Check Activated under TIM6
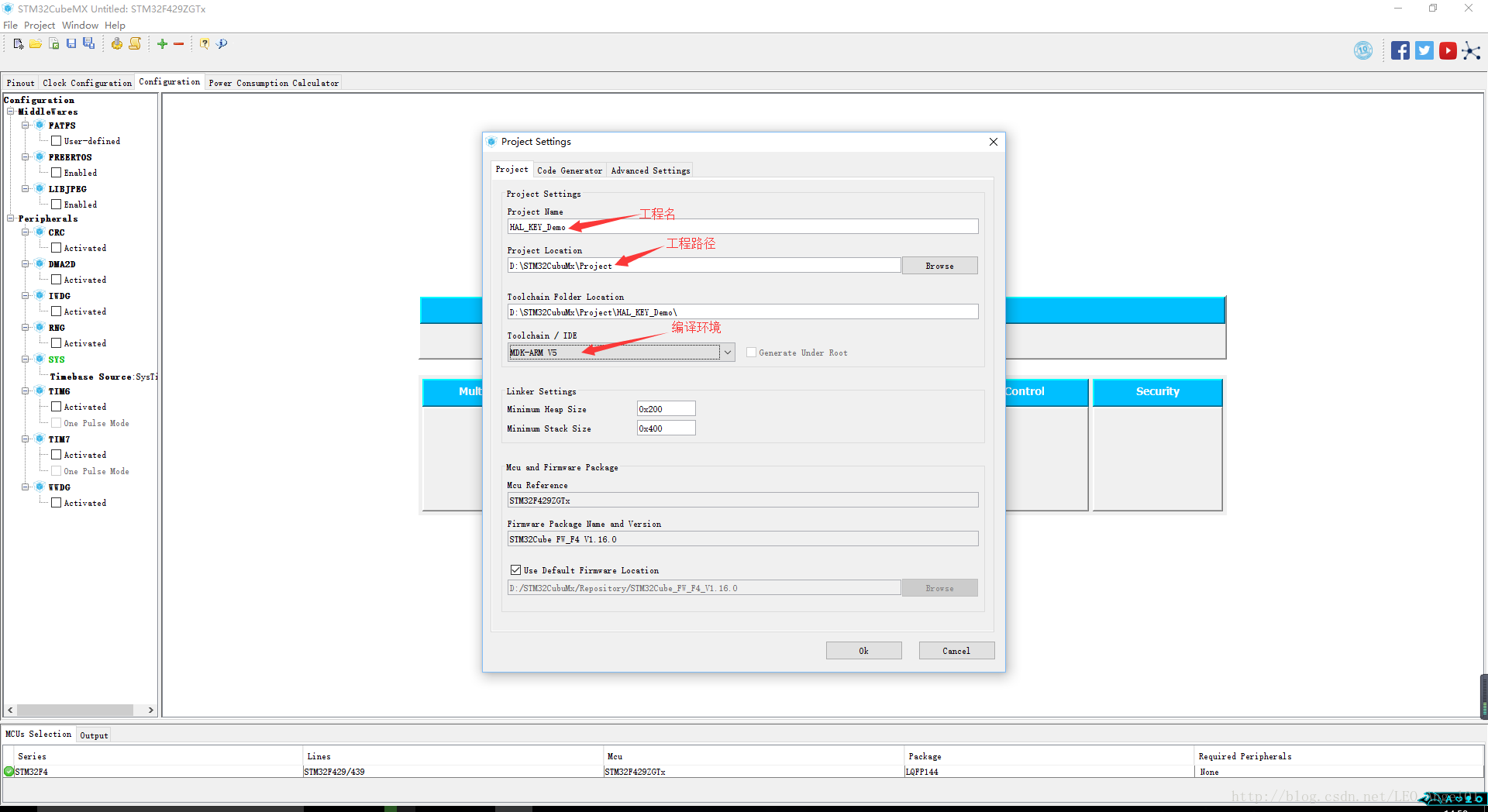 pos(56,407)
